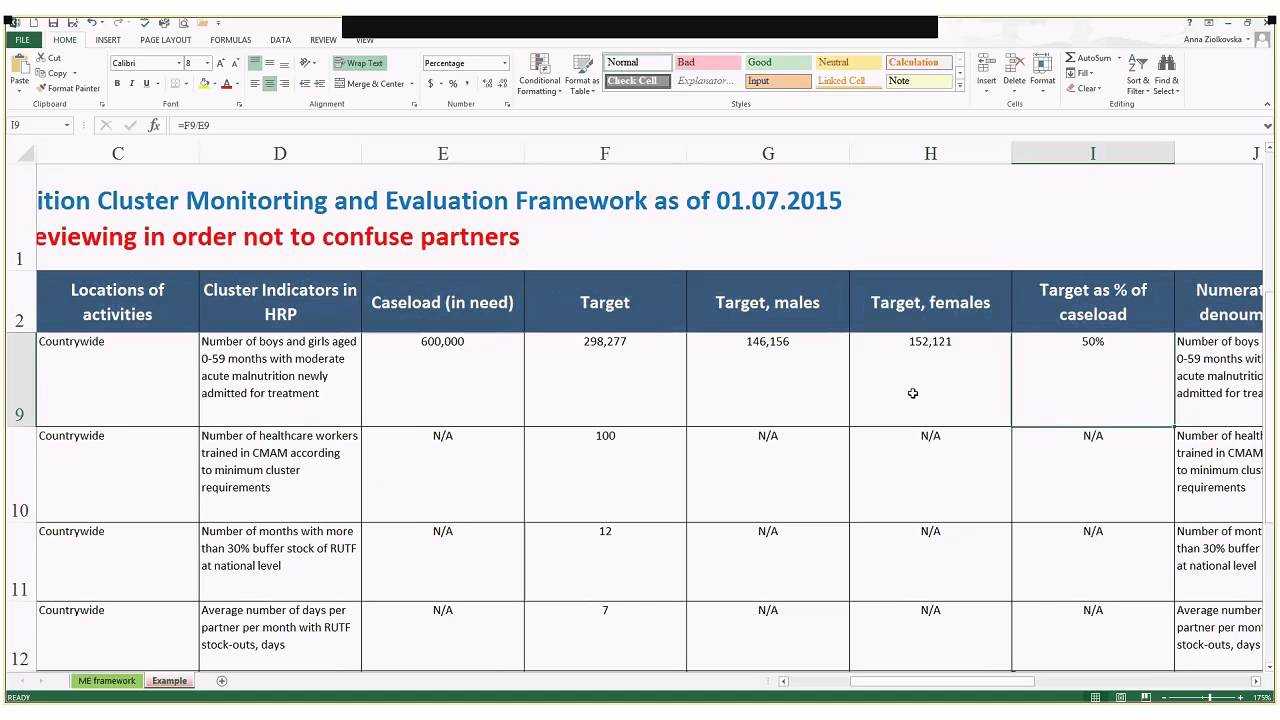Click the AutoSum sigma icon
Viewport: 1280px width, 720px height.
click(1070, 58)
